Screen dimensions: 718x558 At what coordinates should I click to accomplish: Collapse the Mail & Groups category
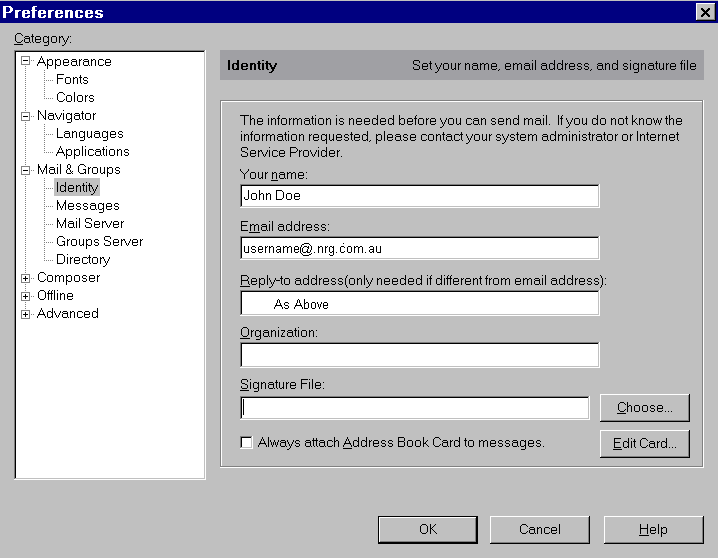click(26, 170)
